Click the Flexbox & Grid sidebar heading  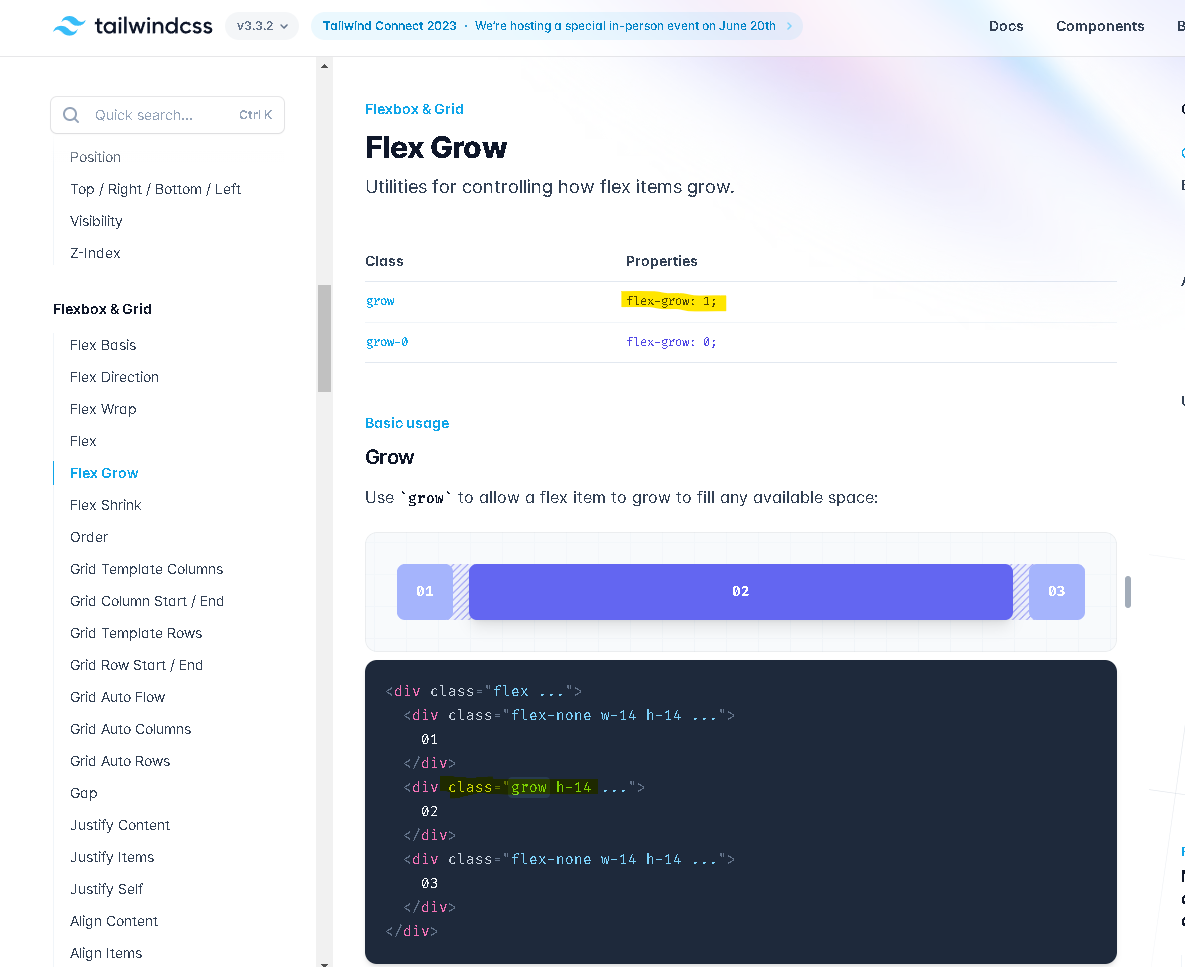102,309
